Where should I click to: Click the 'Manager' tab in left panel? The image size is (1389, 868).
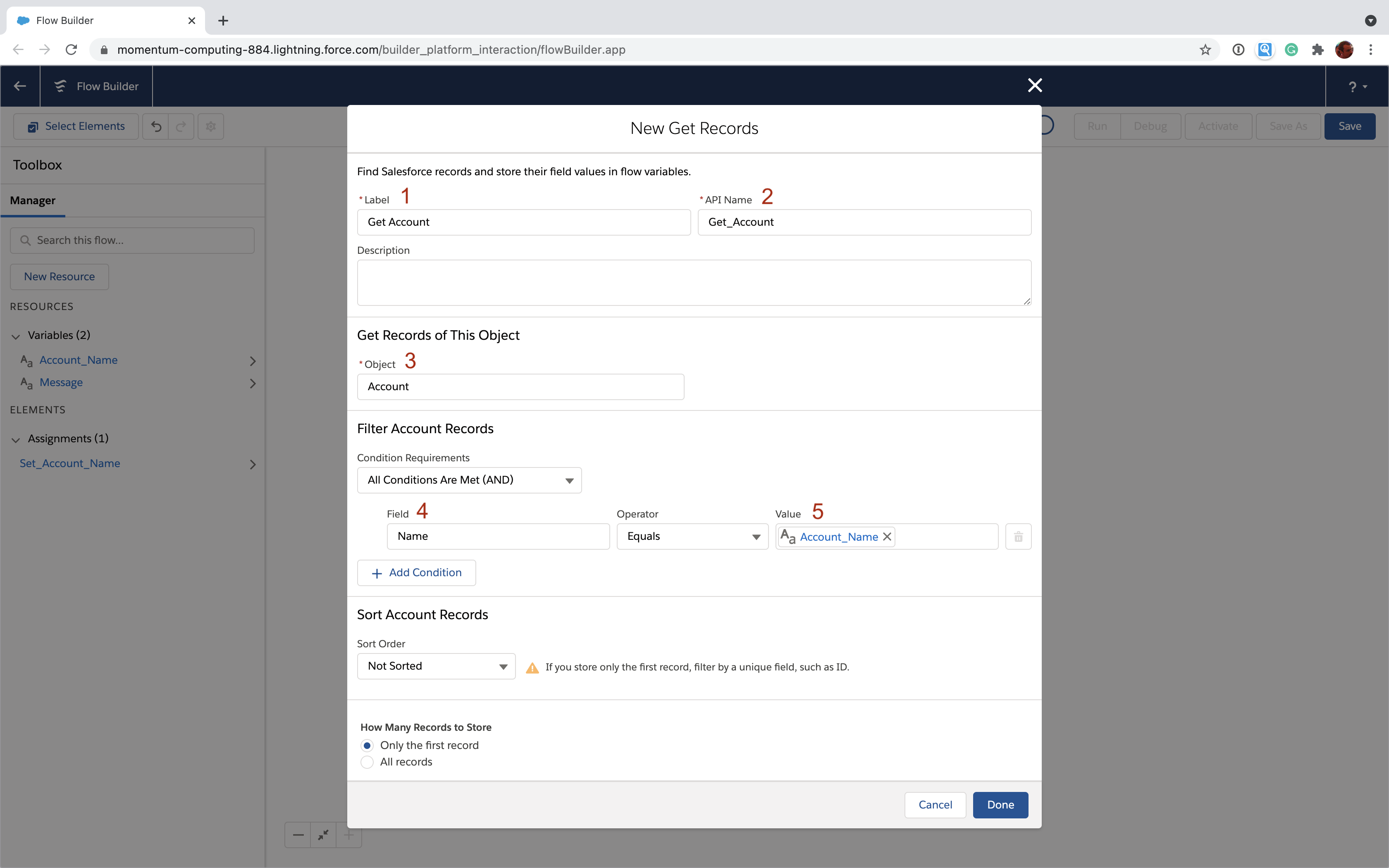[x=33, y=200]
